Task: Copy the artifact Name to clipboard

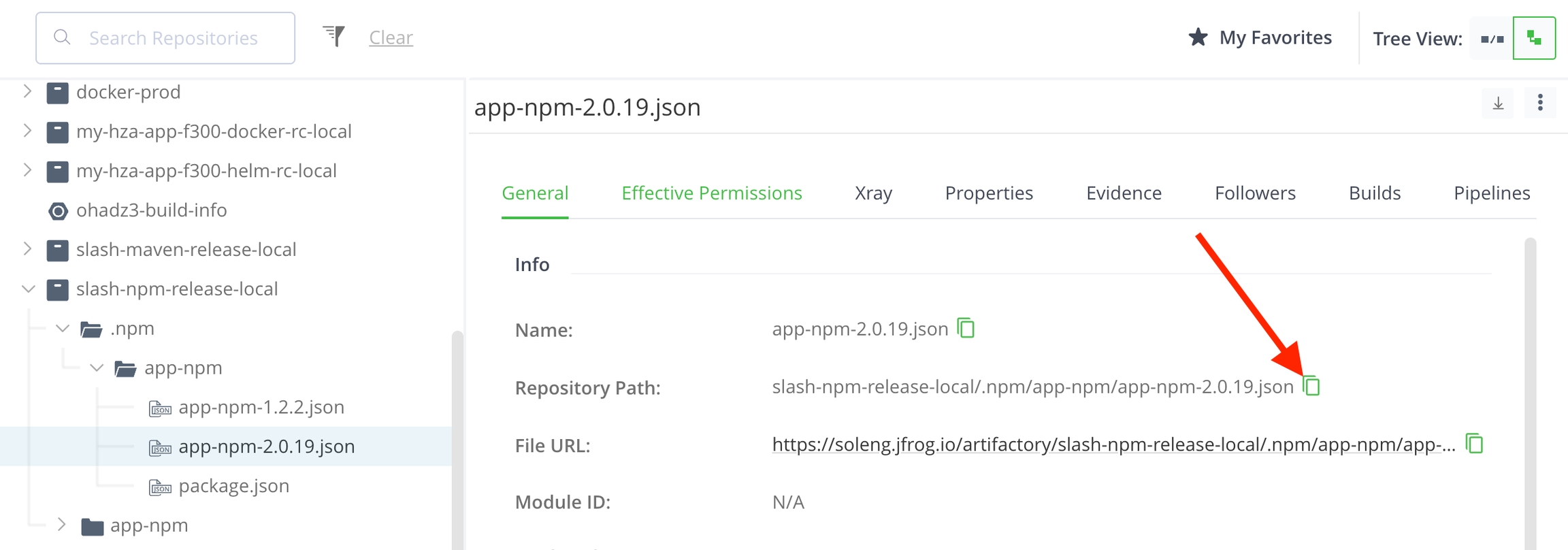Action: [966, 329]
